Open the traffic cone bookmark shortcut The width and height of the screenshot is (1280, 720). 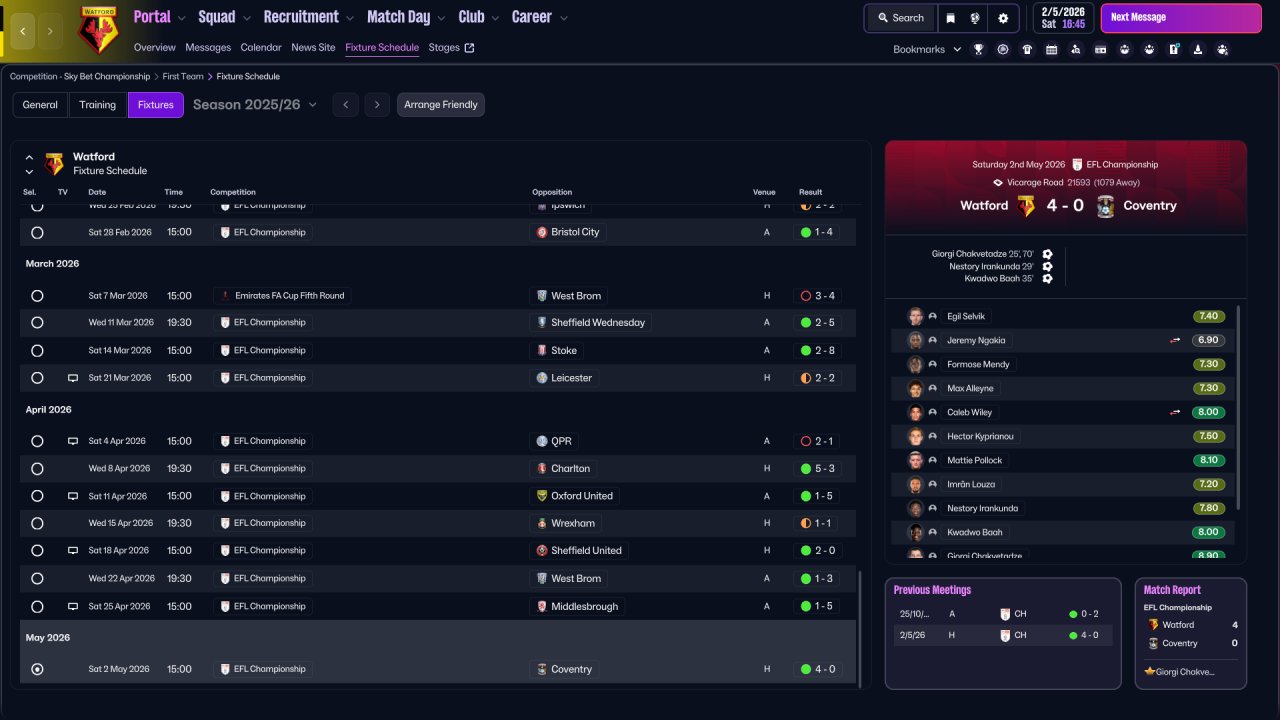[1198, 49]
